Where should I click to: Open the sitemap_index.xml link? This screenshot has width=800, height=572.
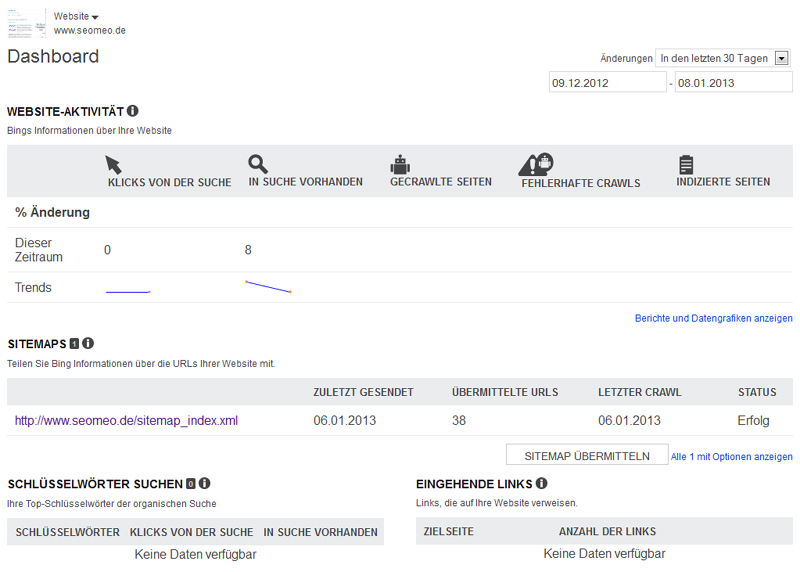[x=127, y=420]
